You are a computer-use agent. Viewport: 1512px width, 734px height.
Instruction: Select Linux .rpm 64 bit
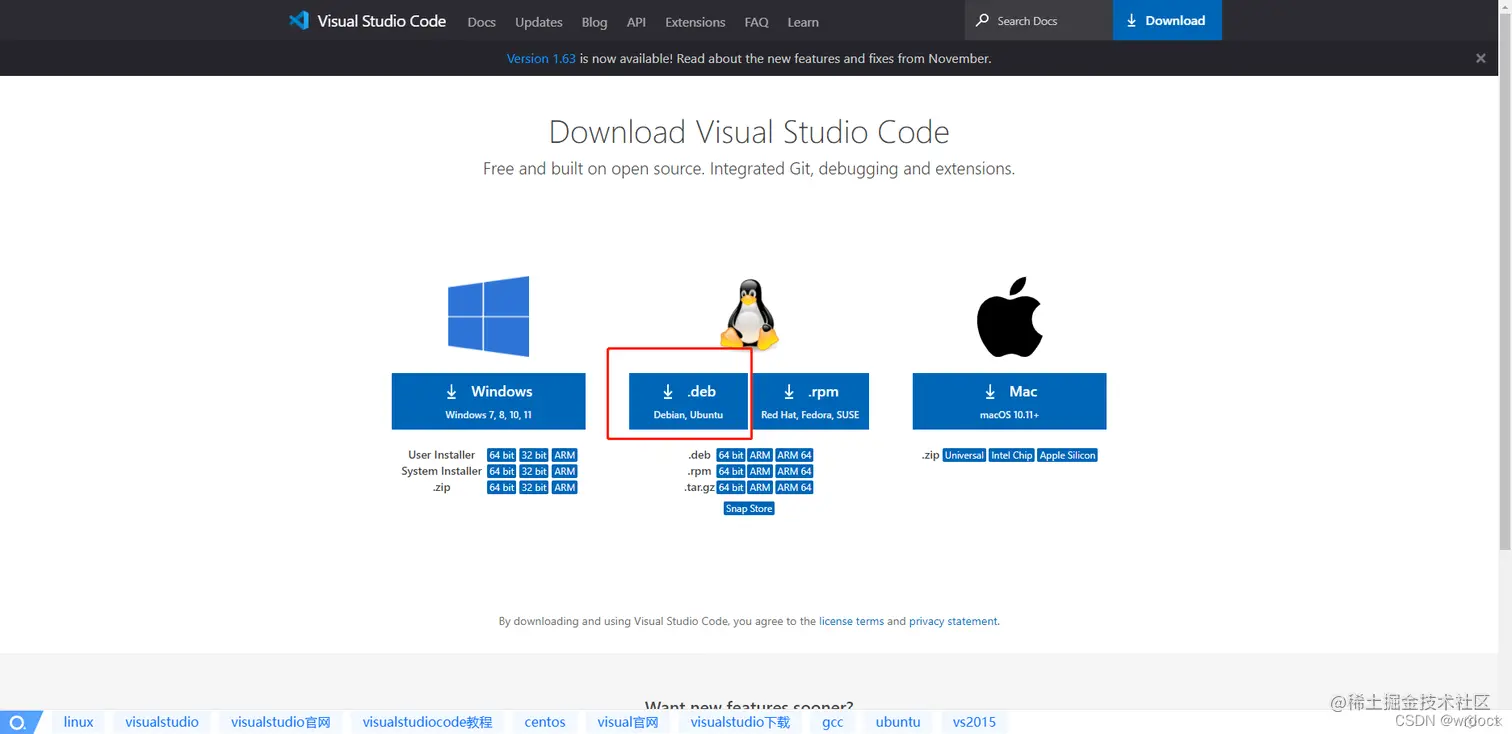(731, 471)
